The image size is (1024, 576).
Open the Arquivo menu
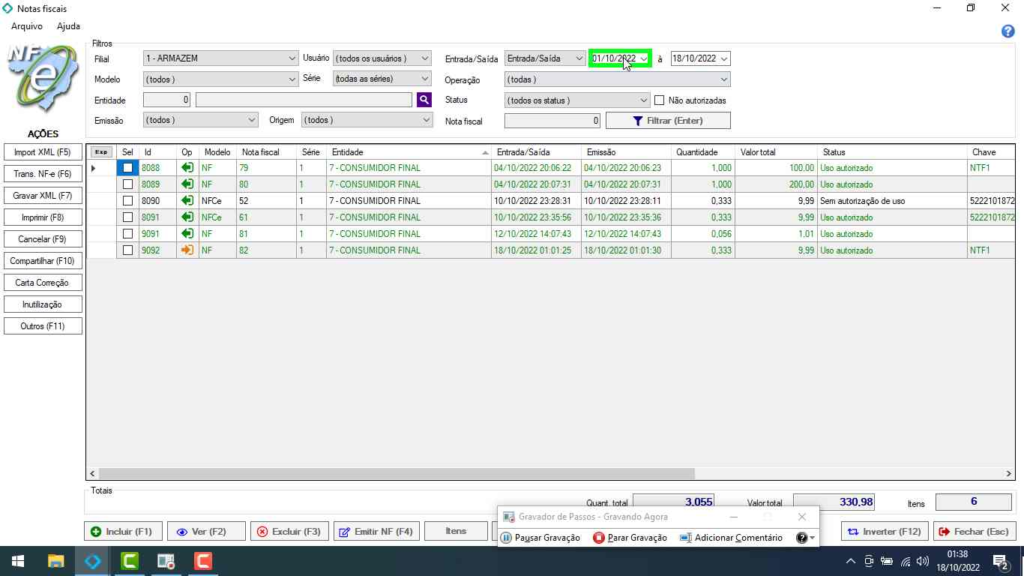pyautogui.click(x=27, y=26)
